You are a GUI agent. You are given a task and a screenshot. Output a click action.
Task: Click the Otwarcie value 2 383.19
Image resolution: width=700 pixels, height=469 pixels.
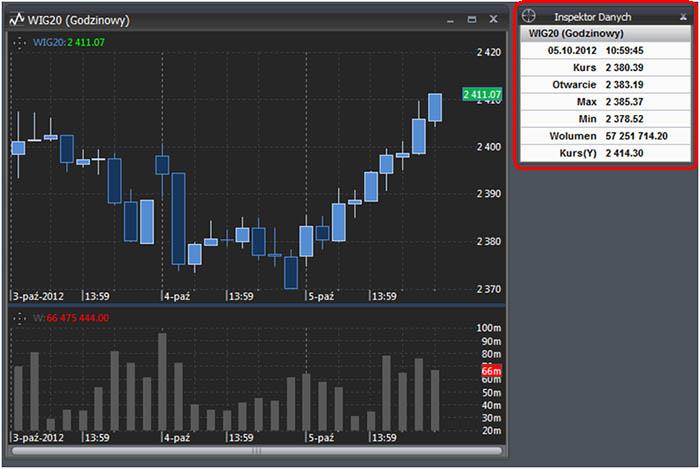(x=624, y=85)
